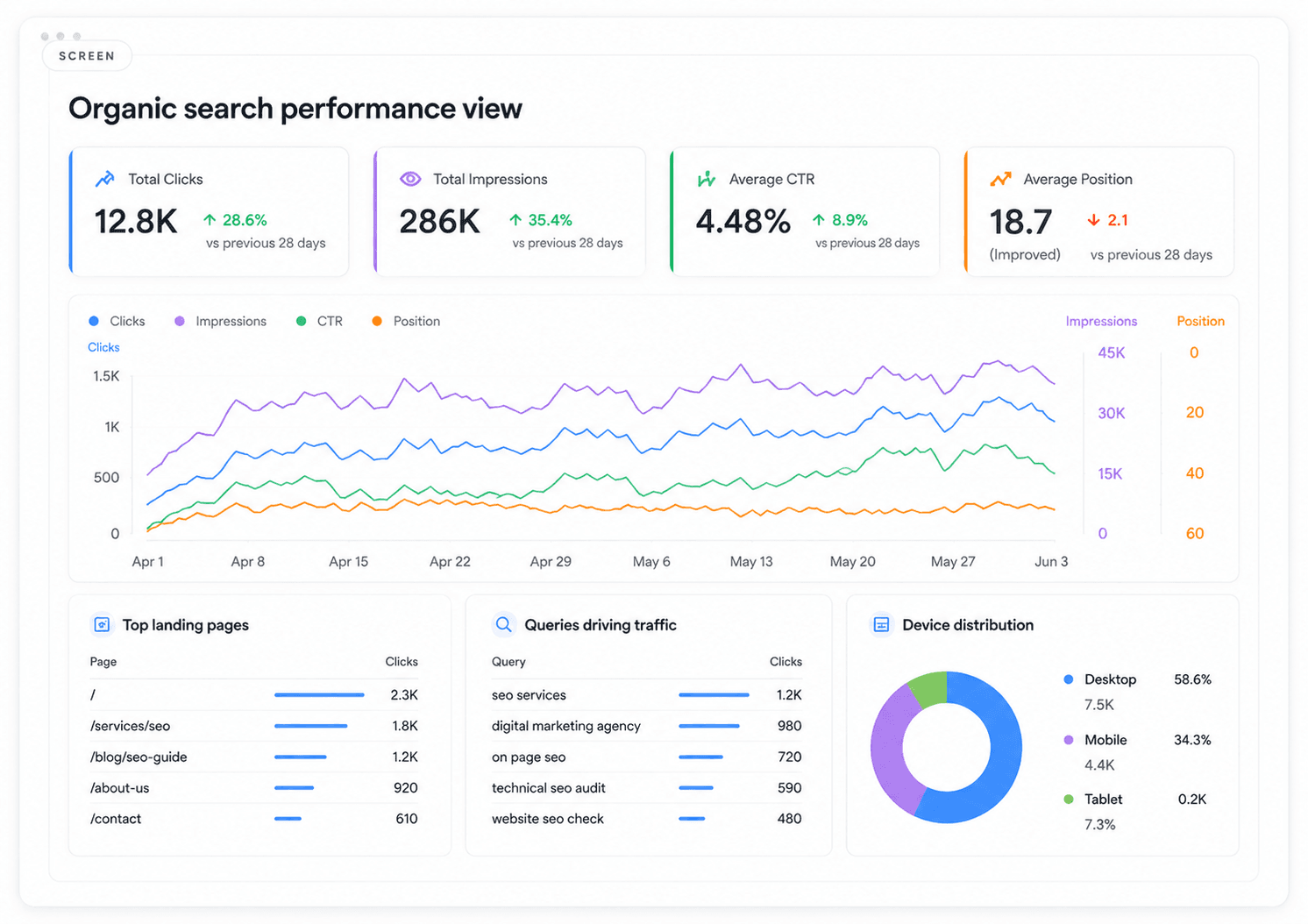Click the 58.6% Desktop share value

[x=1192, y=679]
